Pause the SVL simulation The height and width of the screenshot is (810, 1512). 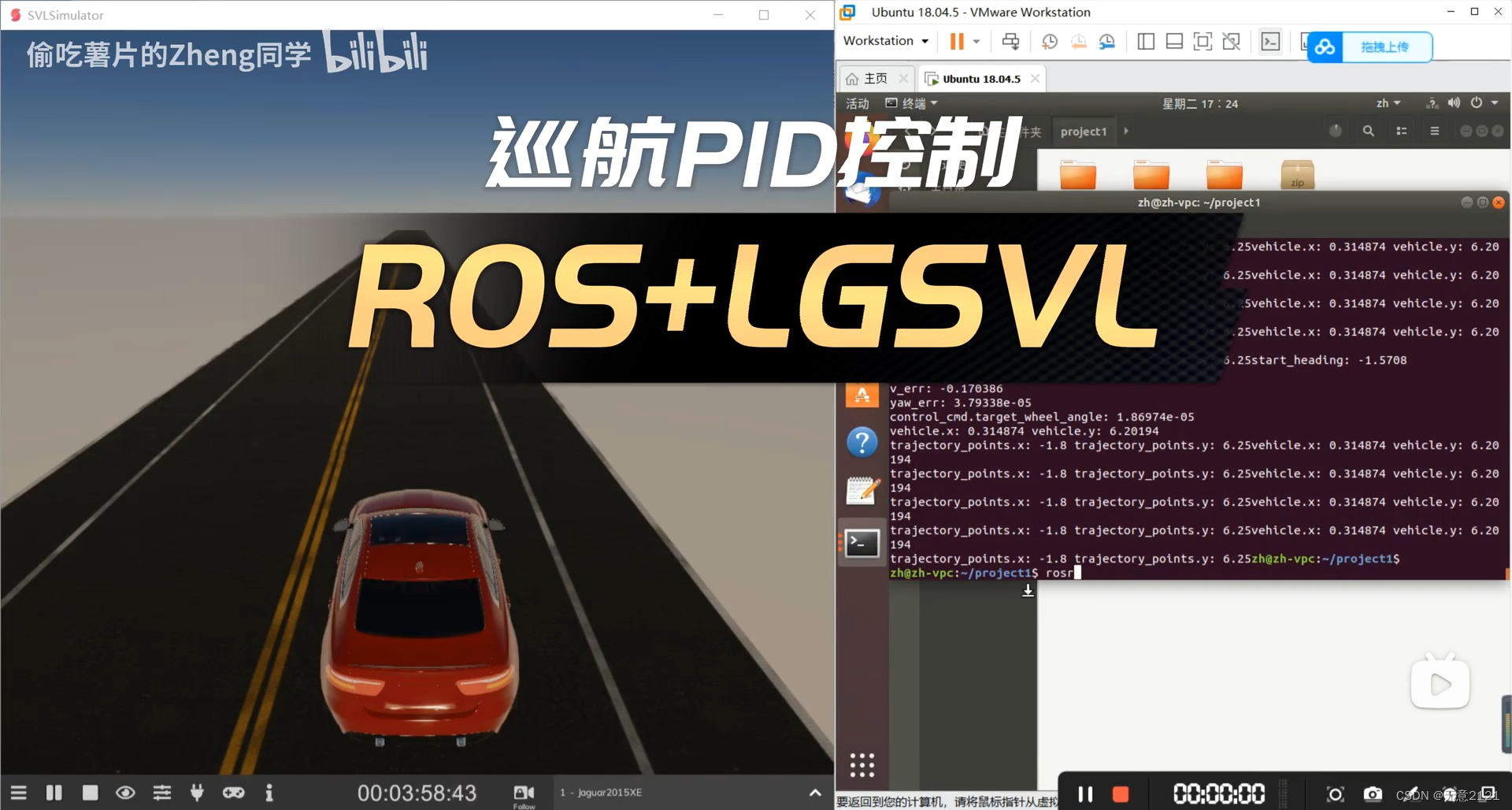(x=54, y=793)
